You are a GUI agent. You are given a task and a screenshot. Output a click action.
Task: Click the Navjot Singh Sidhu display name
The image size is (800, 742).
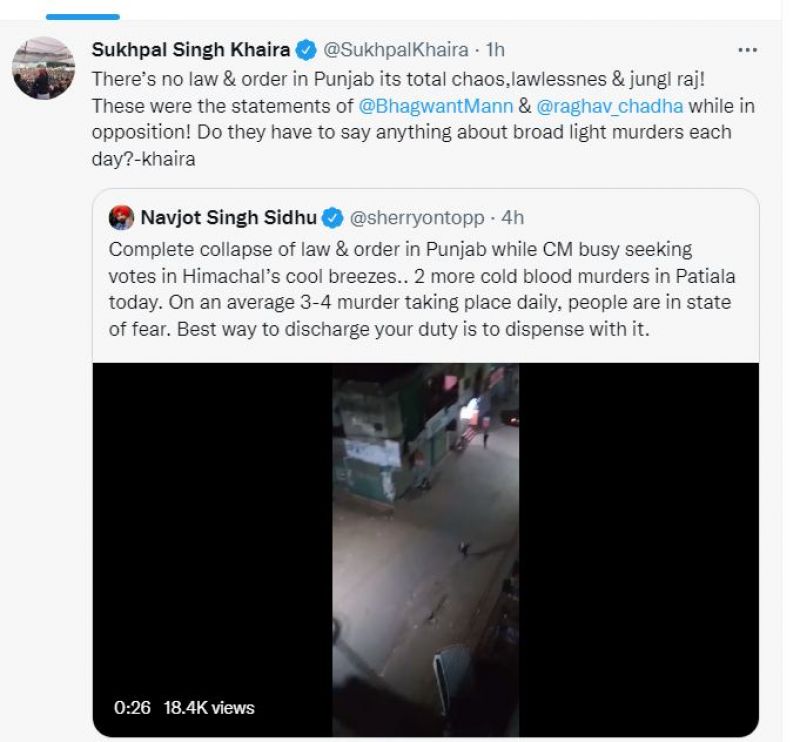coord(228,218)
